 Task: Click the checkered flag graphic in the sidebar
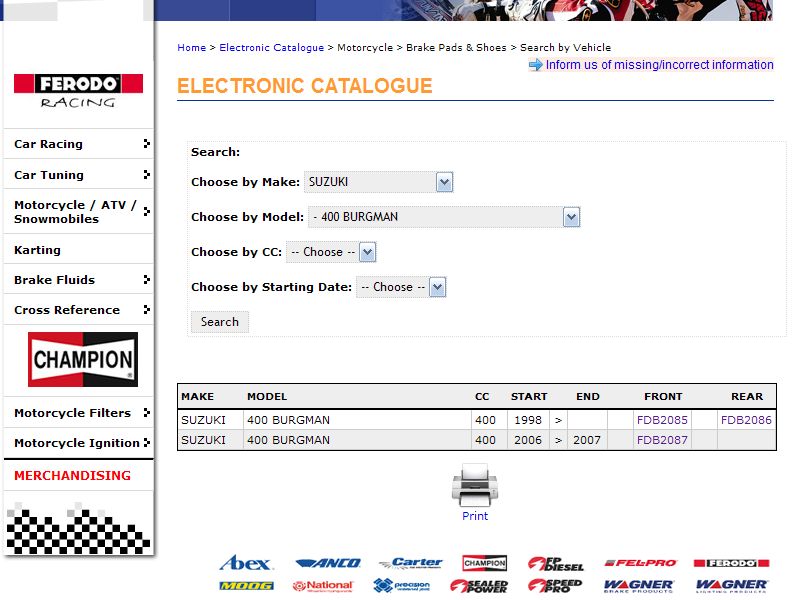point(78,529)
